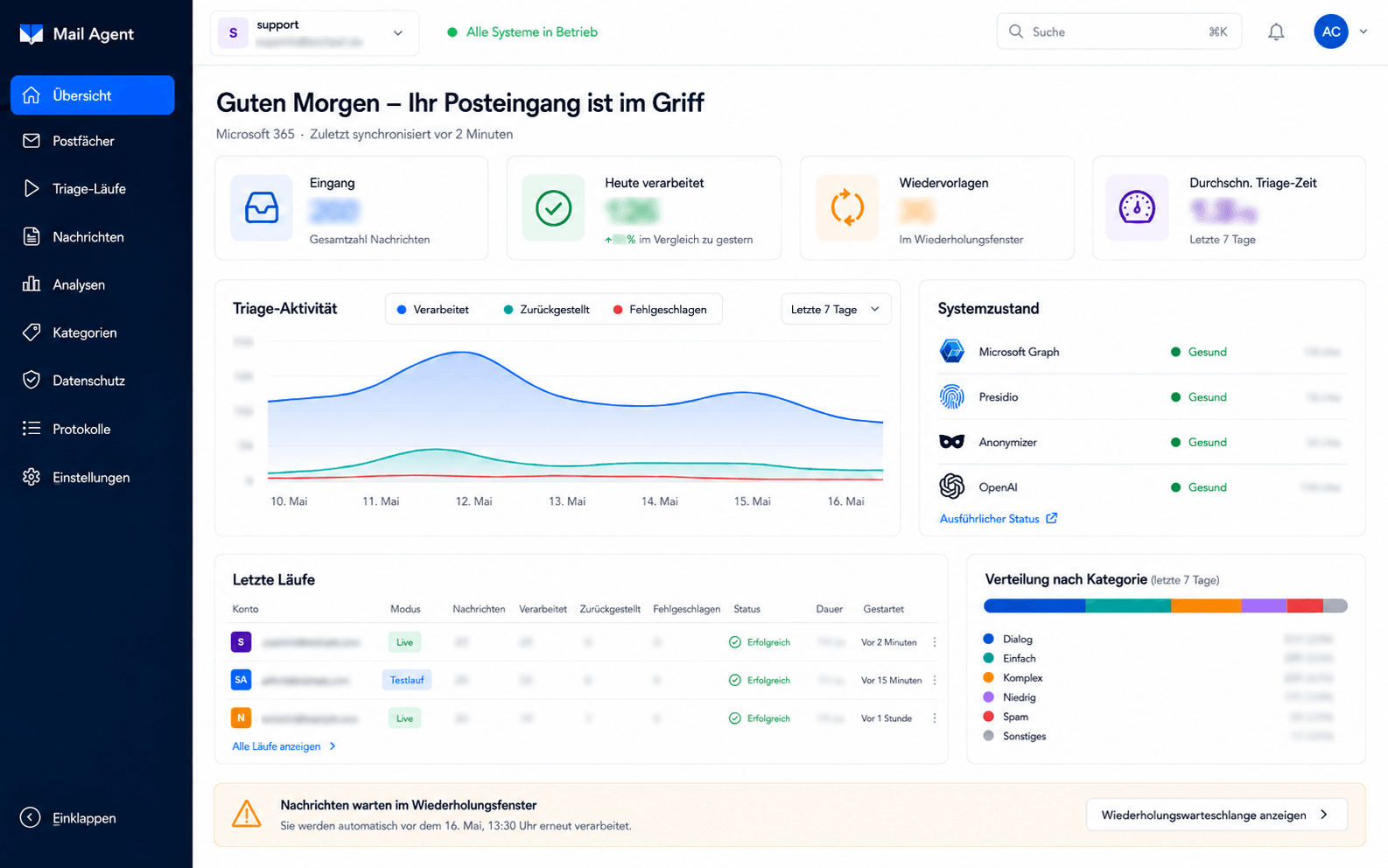Toggle the Fehlgeschlagen series in the chart legend

tap(660, 310)
